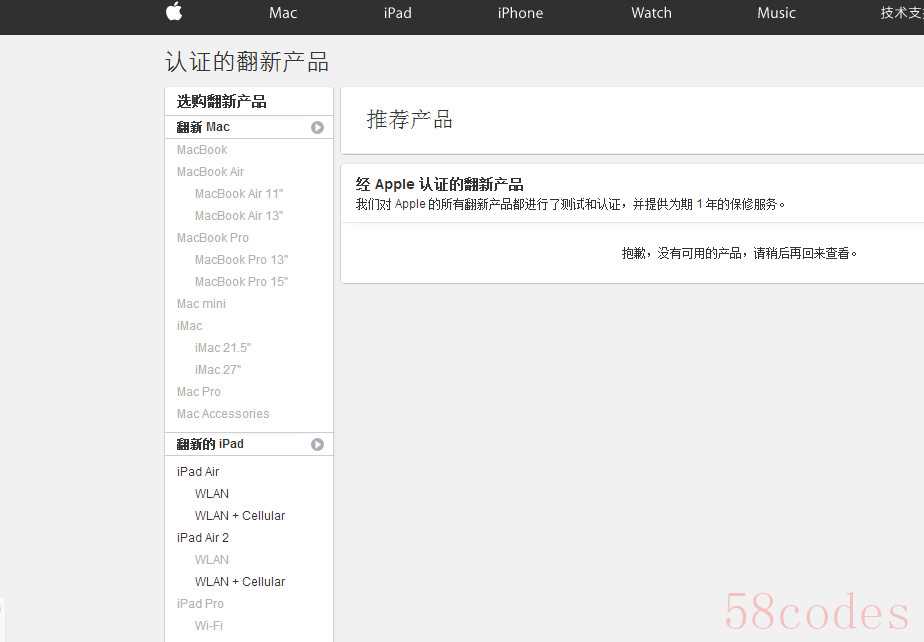The width and height of the screenshot is (924, 642).
Task: Click the 抱歉，没有可用的产品 message
Action: (740, 253)
